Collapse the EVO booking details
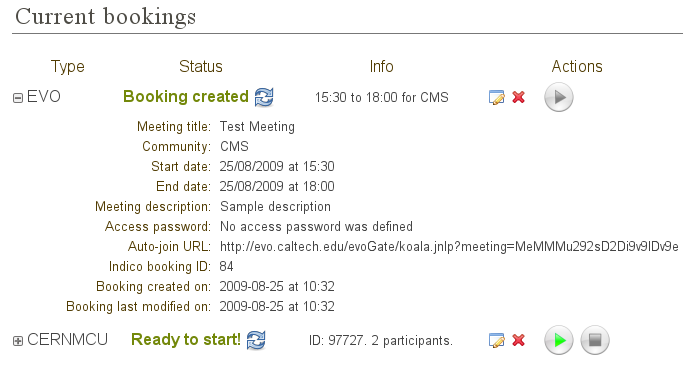This screenshot has height=366, width=683. pos(18,98)
